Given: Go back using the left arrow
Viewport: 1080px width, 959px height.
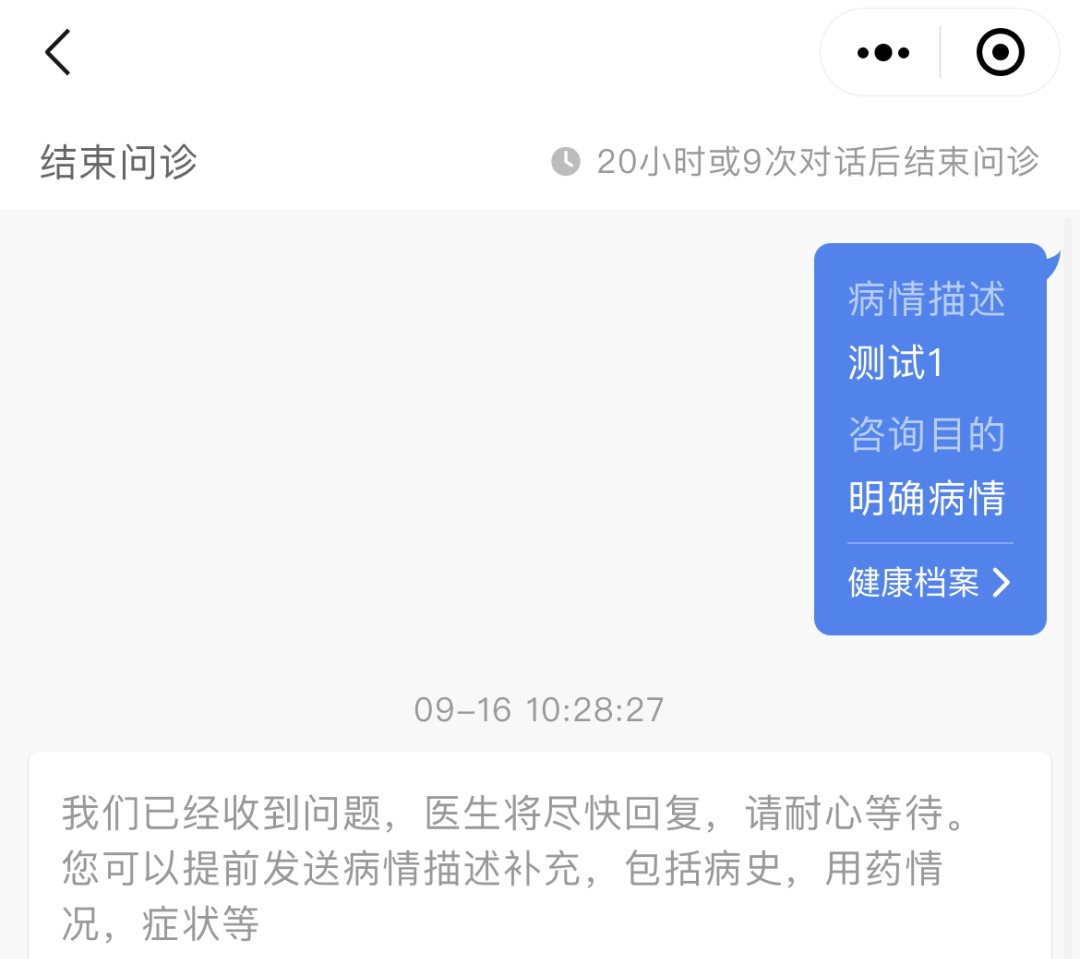Looking at the screenshot, I should coord(58,52).
